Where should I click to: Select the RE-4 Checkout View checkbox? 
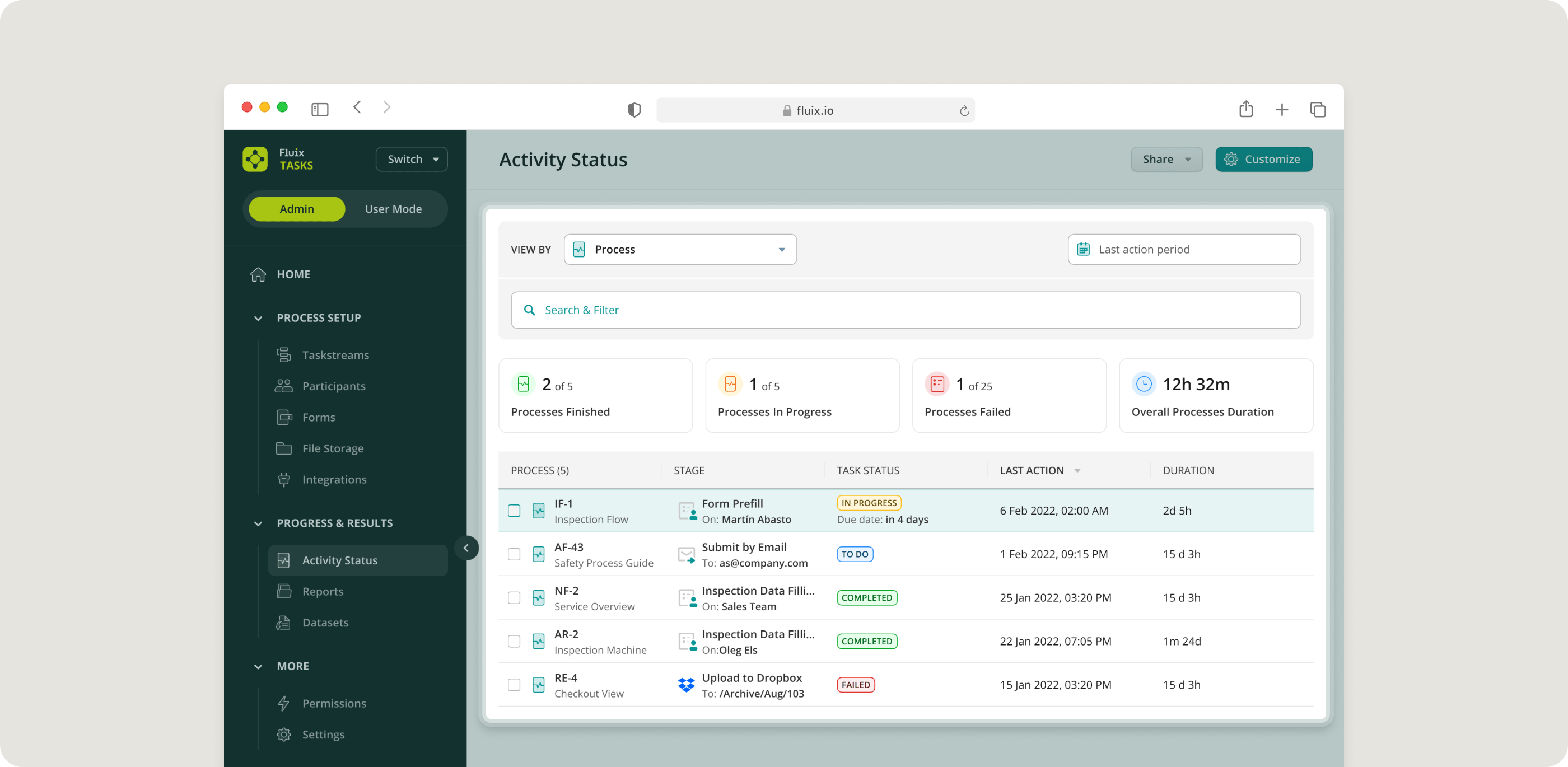pos(514,685)
